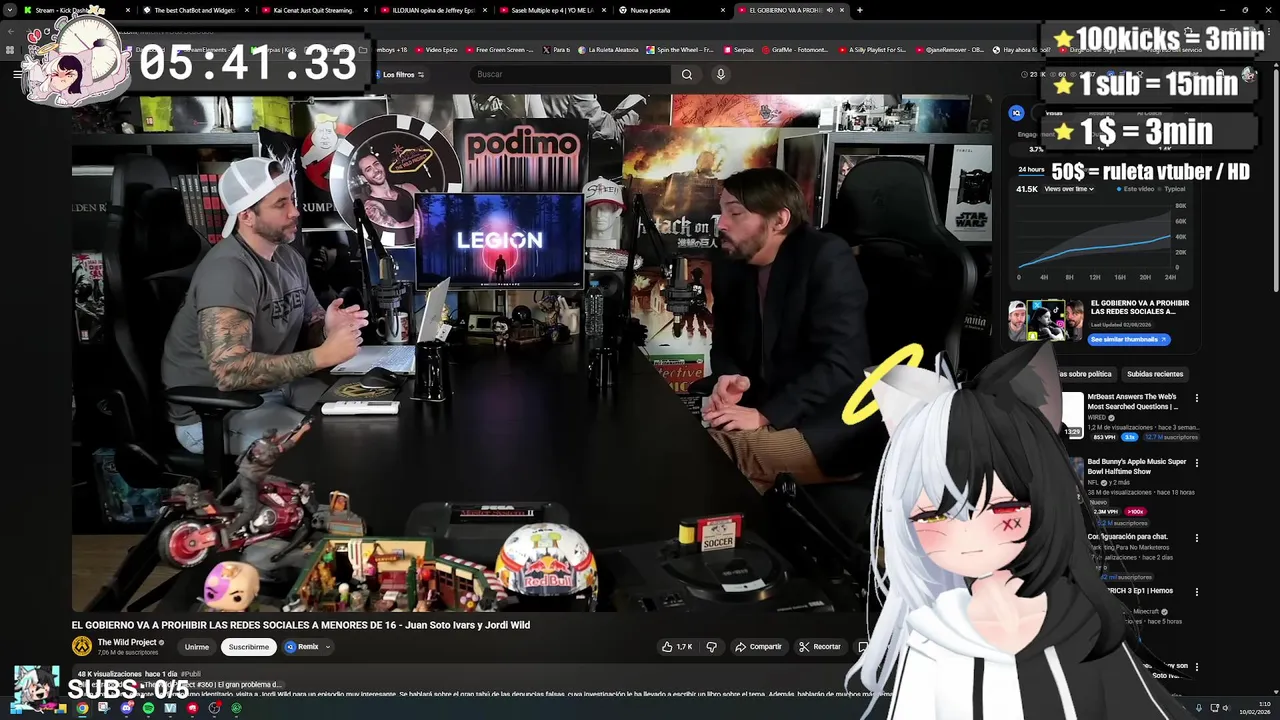This screenshot has height=720, width=1280.
Task: Open options menu for MrBeast Answers video
Action: (1196, 398)
